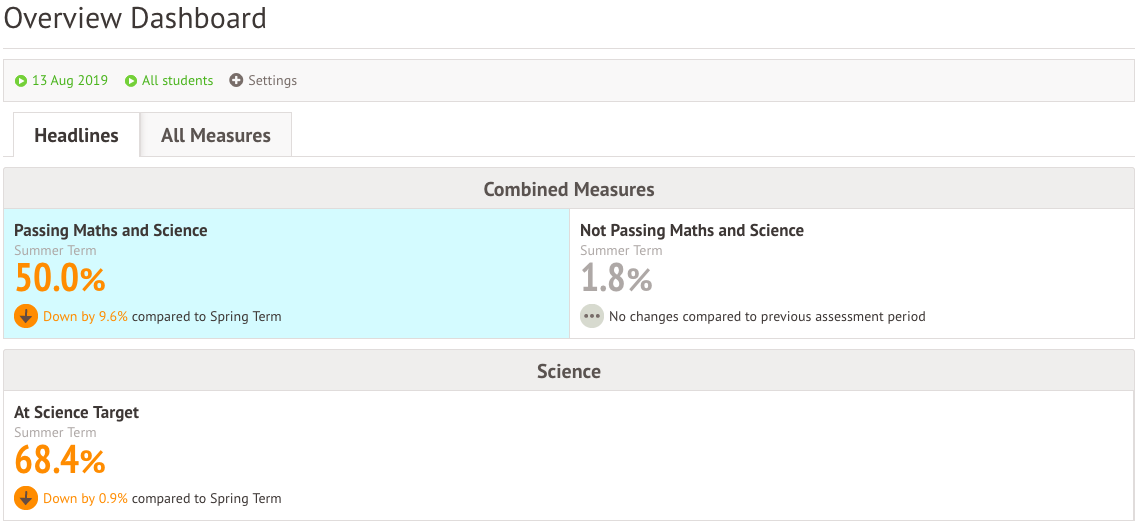Click the orange down arrow under 50.0%
The width and height of the screenshot is (1142, 529).
pyautogui.click(x=26, y=316)
